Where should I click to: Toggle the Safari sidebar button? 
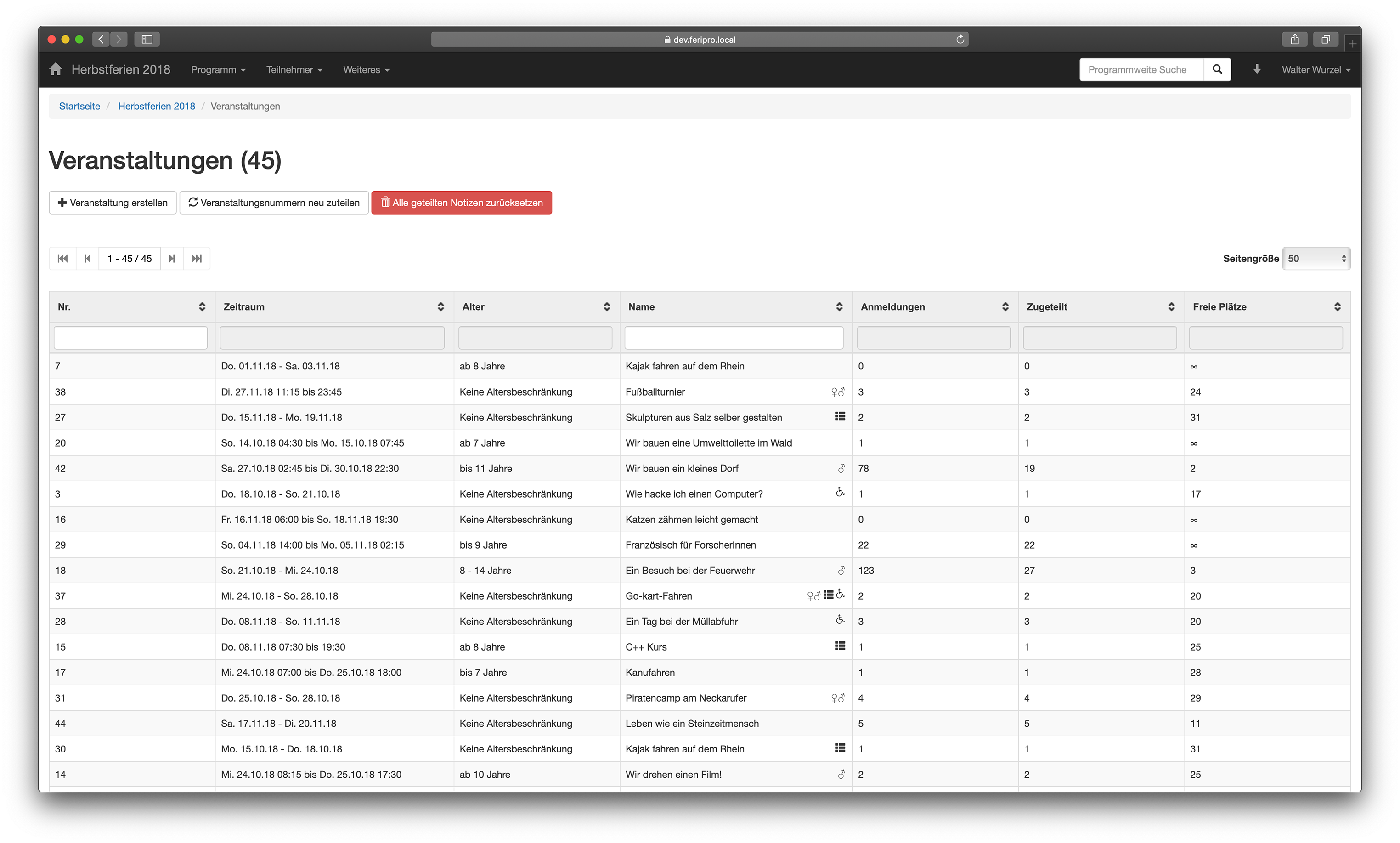click(x=147, y=39)
